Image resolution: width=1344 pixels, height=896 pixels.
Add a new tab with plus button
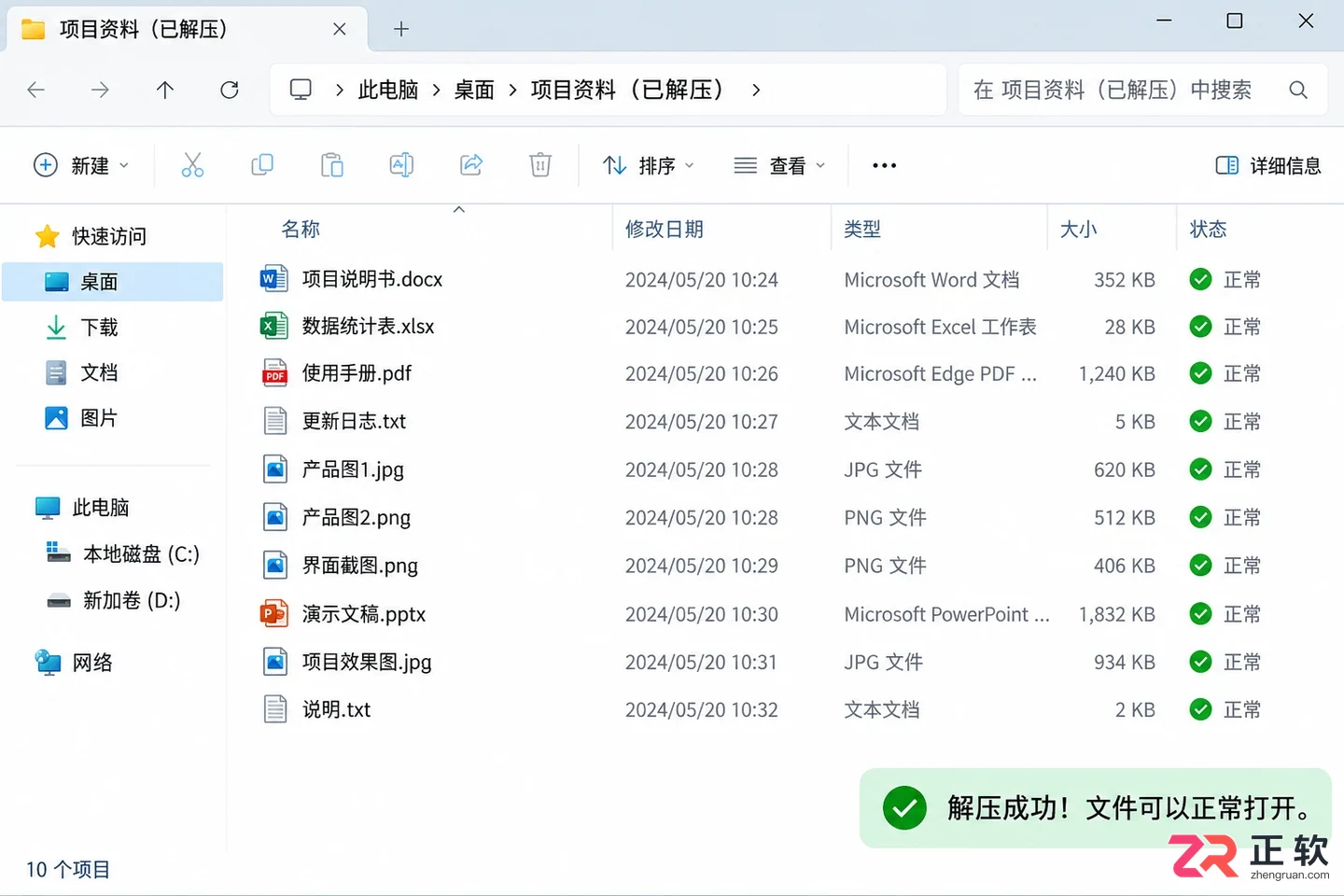pos(401,29)
